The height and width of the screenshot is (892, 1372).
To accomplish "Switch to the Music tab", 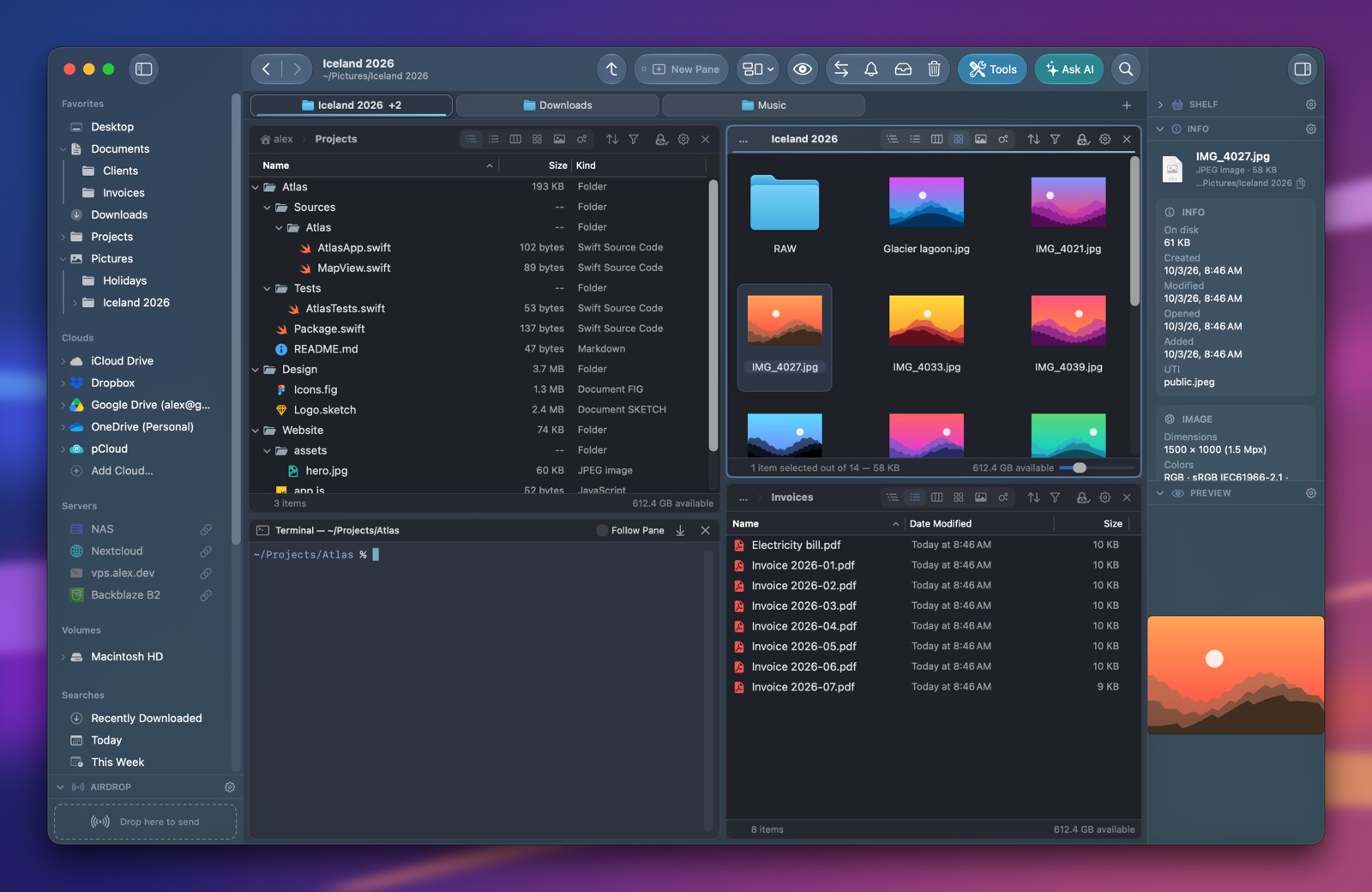I will click(763, 105).
